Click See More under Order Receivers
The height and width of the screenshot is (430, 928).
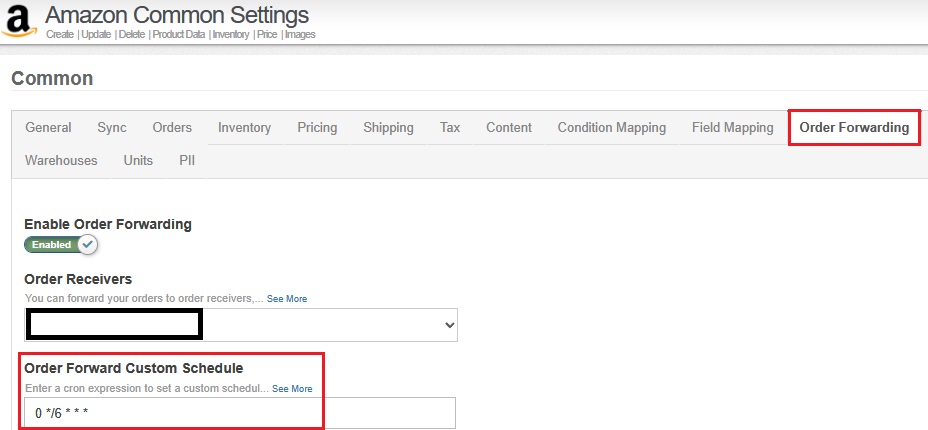pos(286,299)
